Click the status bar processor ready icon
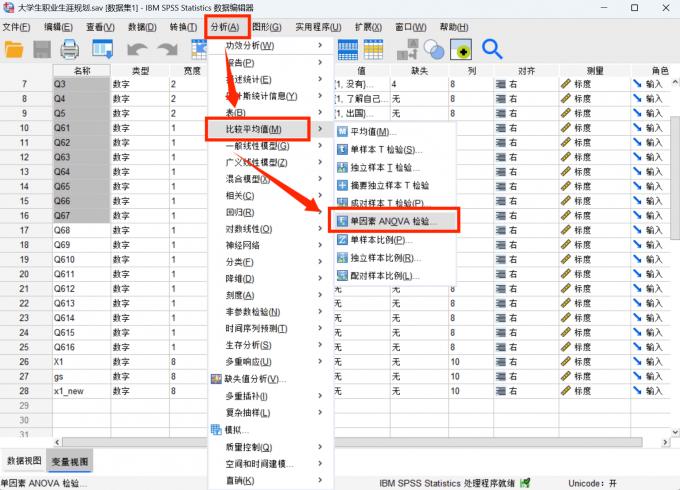680x490 pixels. [x=525, y=483]
